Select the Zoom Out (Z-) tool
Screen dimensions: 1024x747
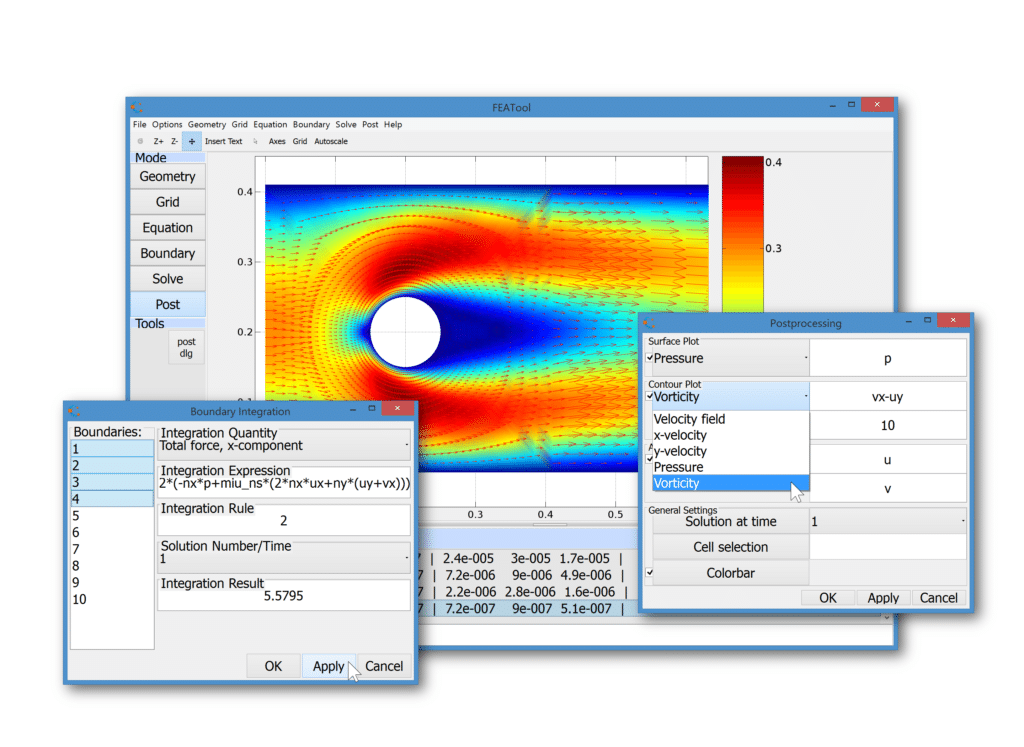(173, 141)
